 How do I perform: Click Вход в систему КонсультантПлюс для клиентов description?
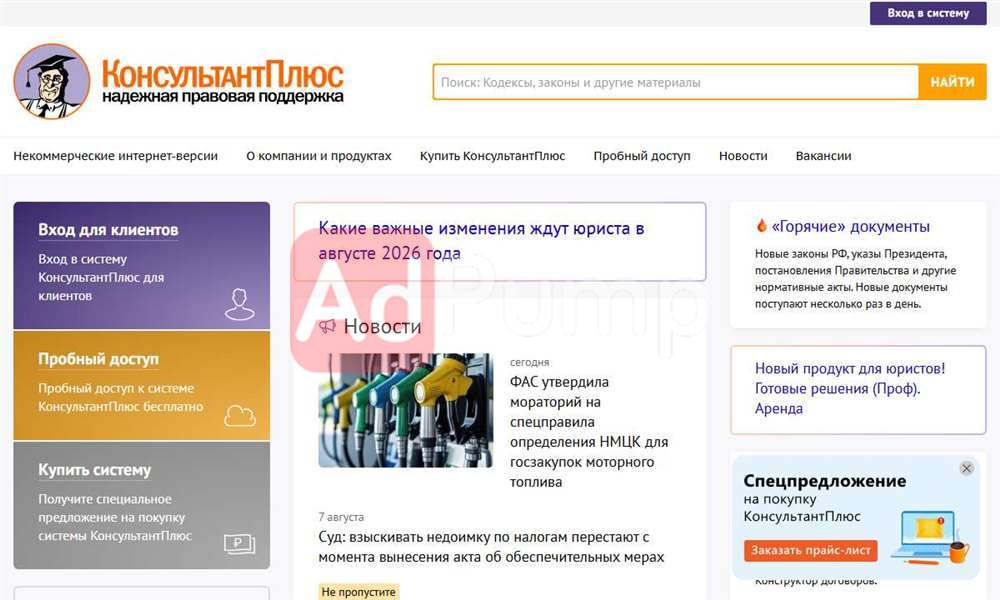pos(101,277)
